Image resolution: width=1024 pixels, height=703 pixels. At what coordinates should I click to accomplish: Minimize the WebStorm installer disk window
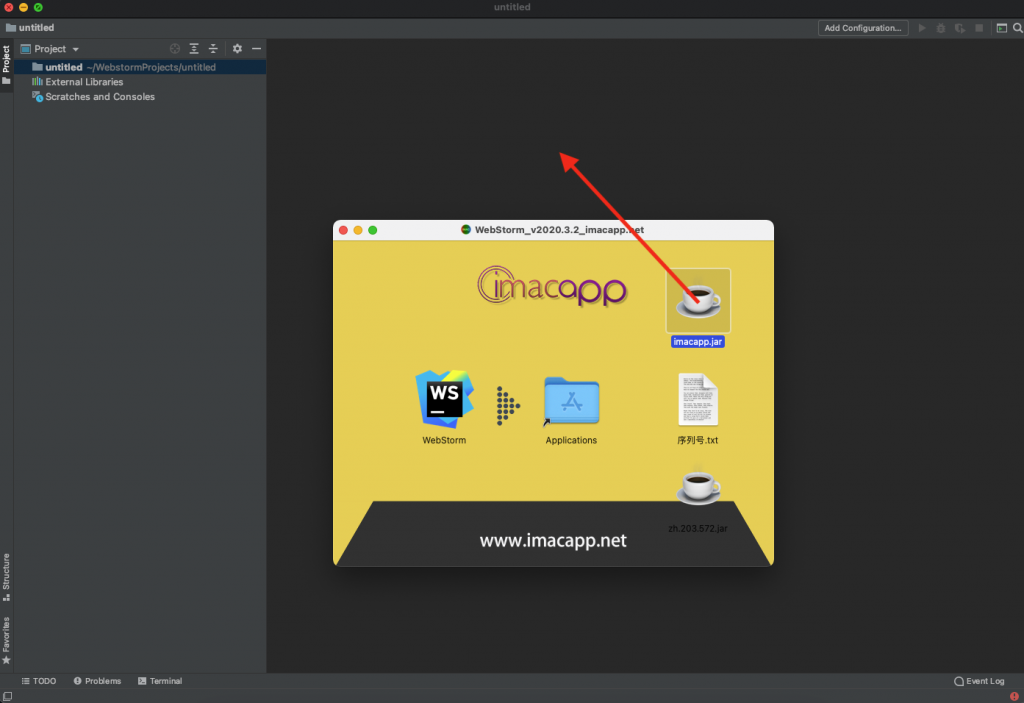[x=358, y=230]
